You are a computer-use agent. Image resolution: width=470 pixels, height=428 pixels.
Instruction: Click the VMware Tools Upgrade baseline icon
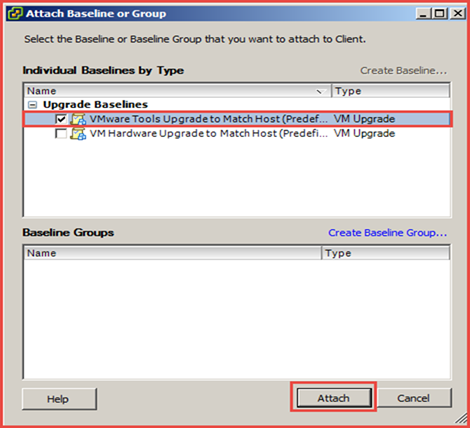point(78,119)
